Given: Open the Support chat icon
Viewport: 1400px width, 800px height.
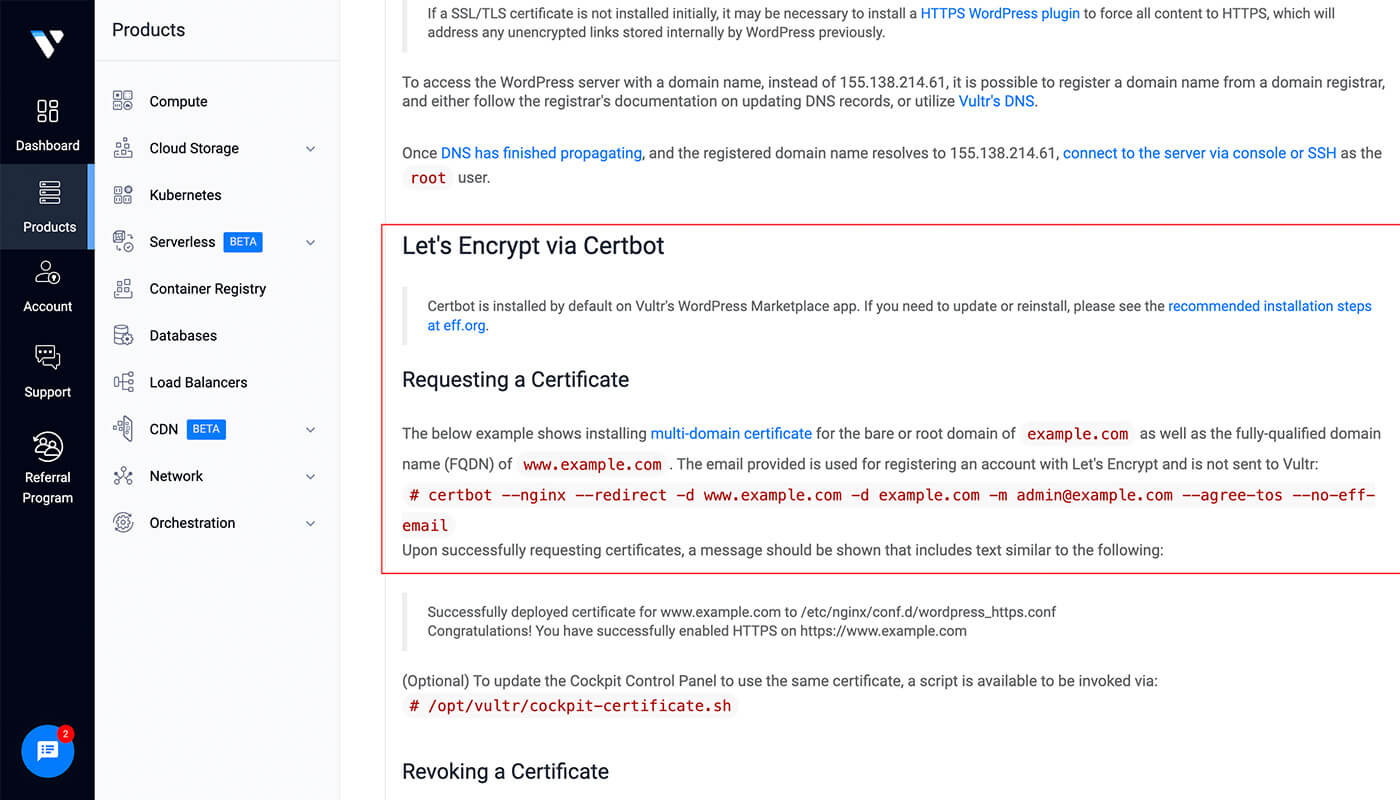Looking at the screenshot, I should coord(47,357).
